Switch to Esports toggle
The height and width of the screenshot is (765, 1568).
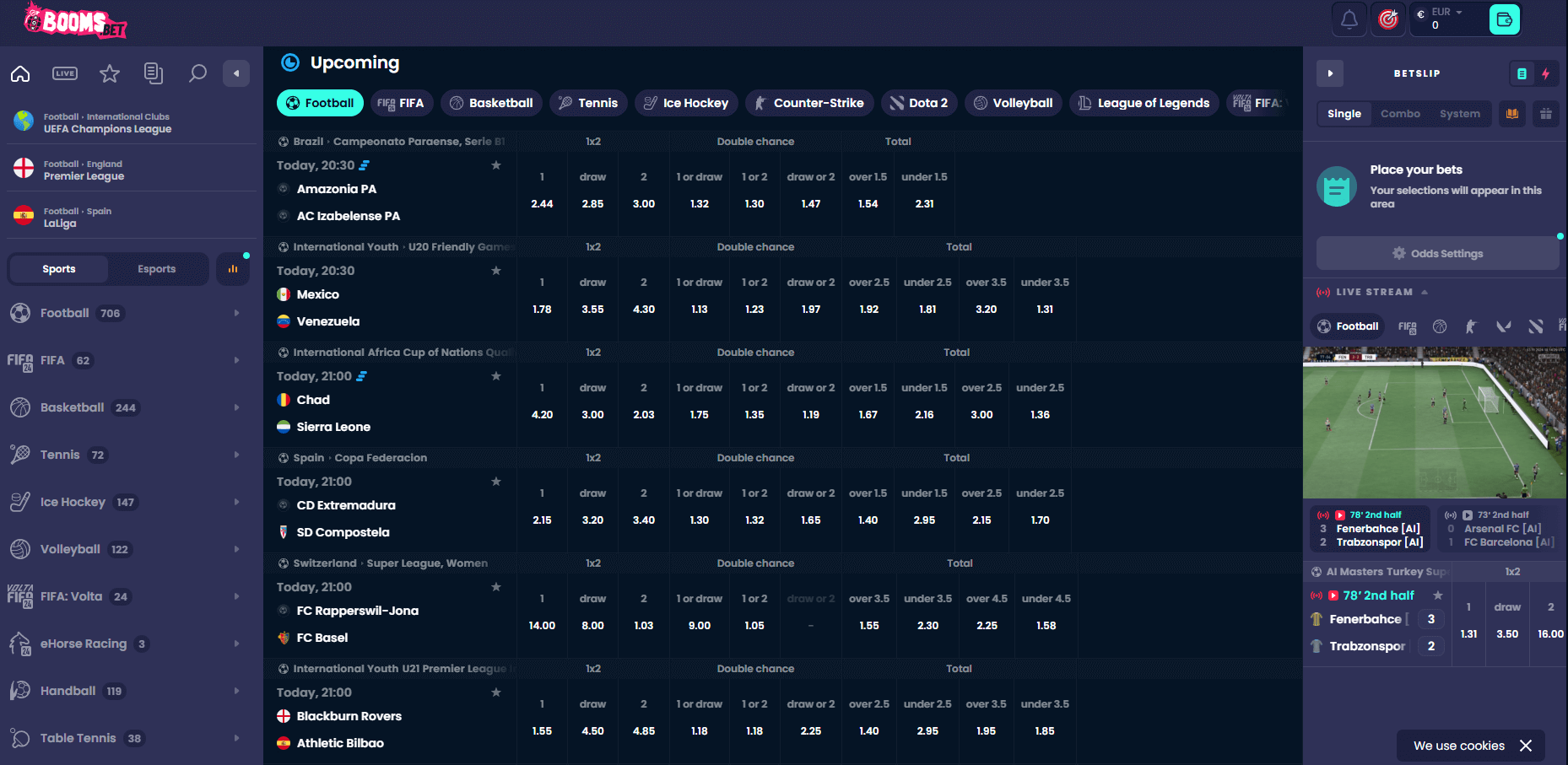[157, 269]
